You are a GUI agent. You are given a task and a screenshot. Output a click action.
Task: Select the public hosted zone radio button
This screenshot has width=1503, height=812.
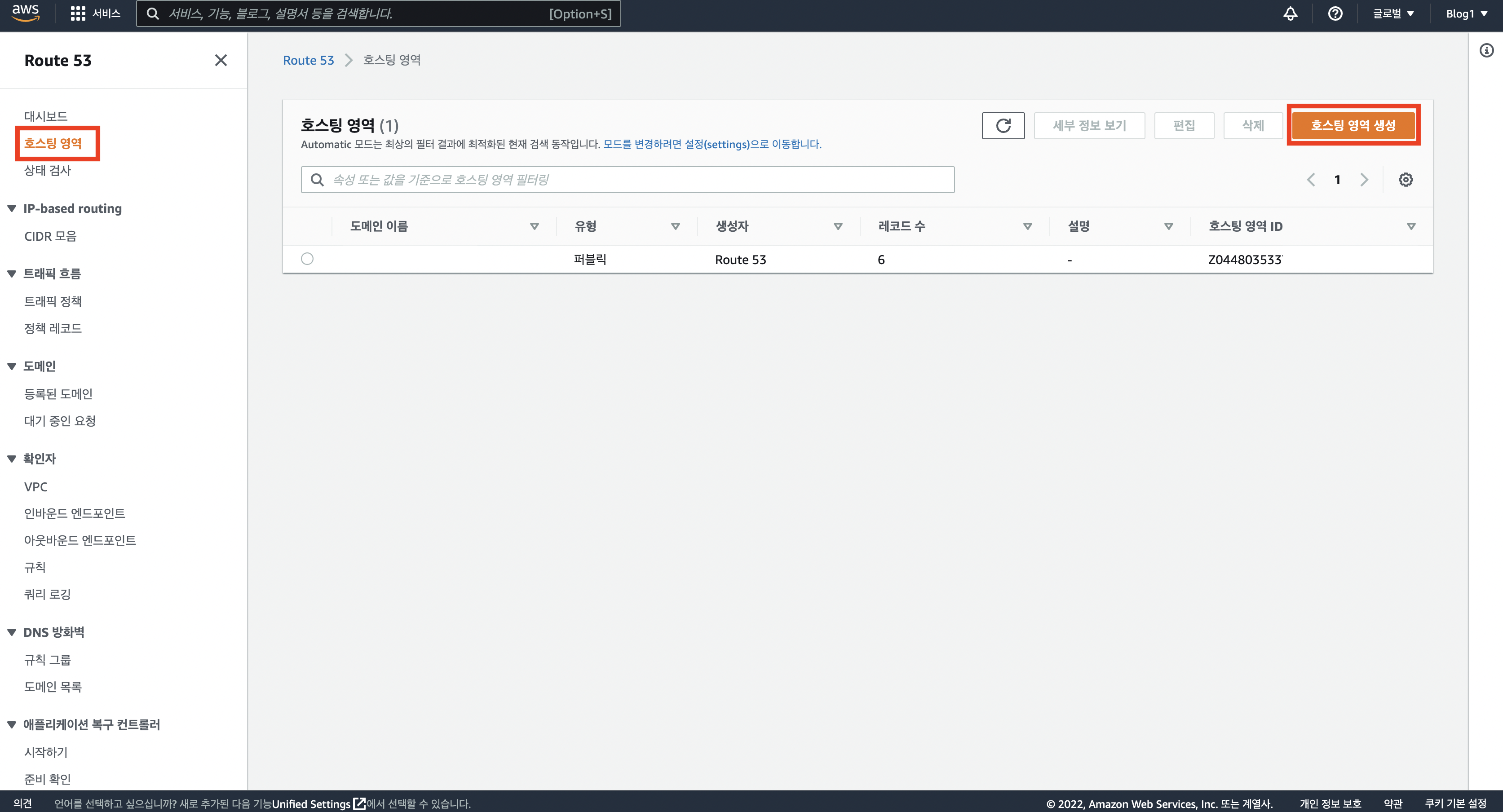pos(307,259)
